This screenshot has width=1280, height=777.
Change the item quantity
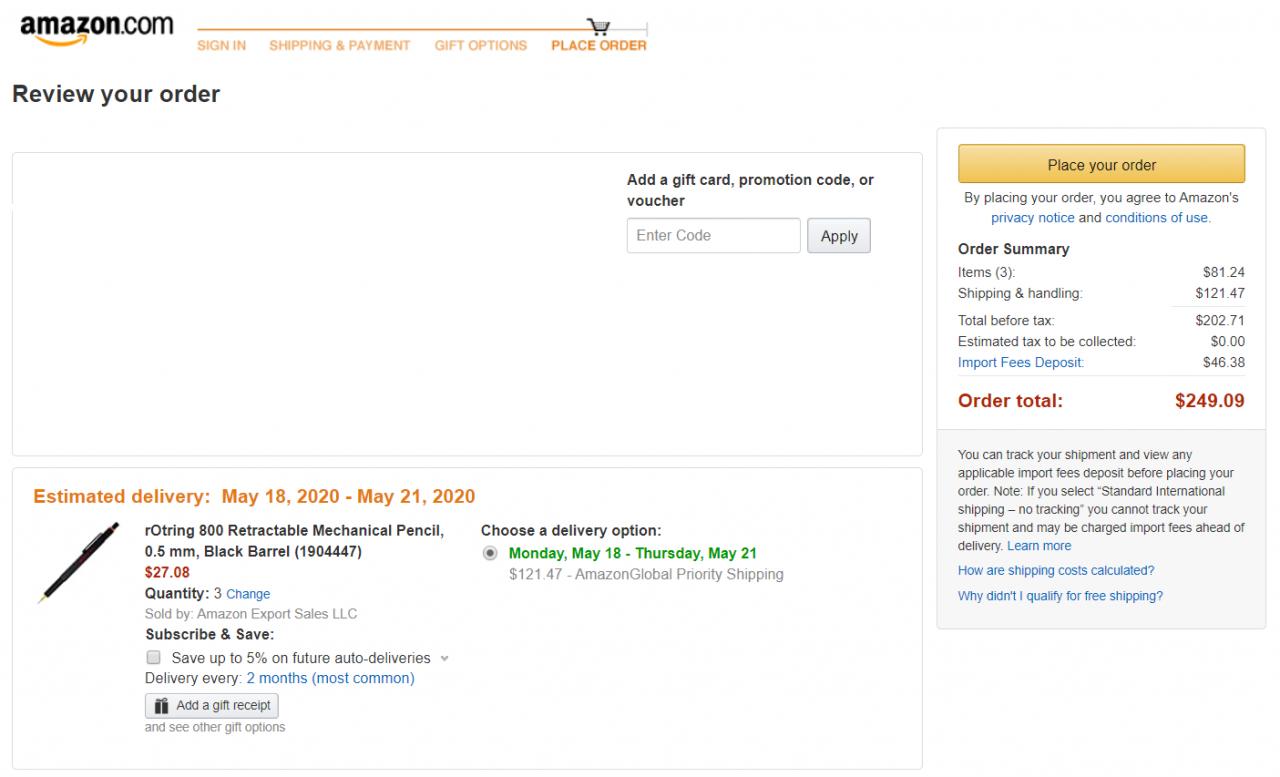click(248, 594)
